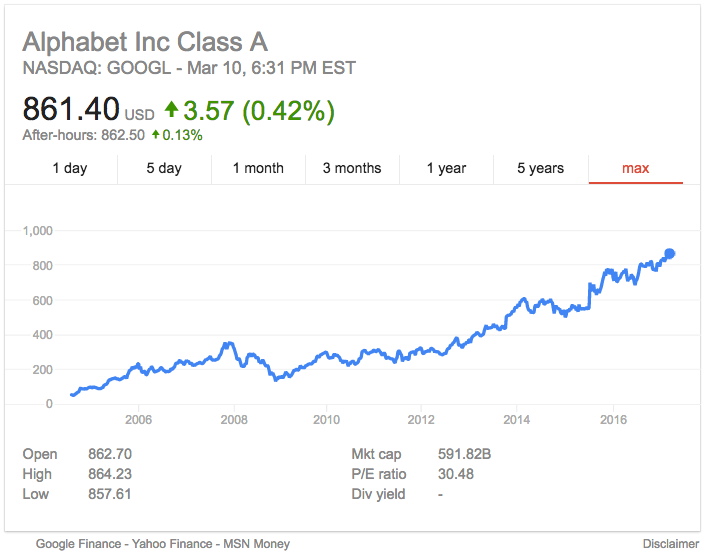Go to the MSN Money link
Viewport: 707px width, 559px height.
(257, 544)
